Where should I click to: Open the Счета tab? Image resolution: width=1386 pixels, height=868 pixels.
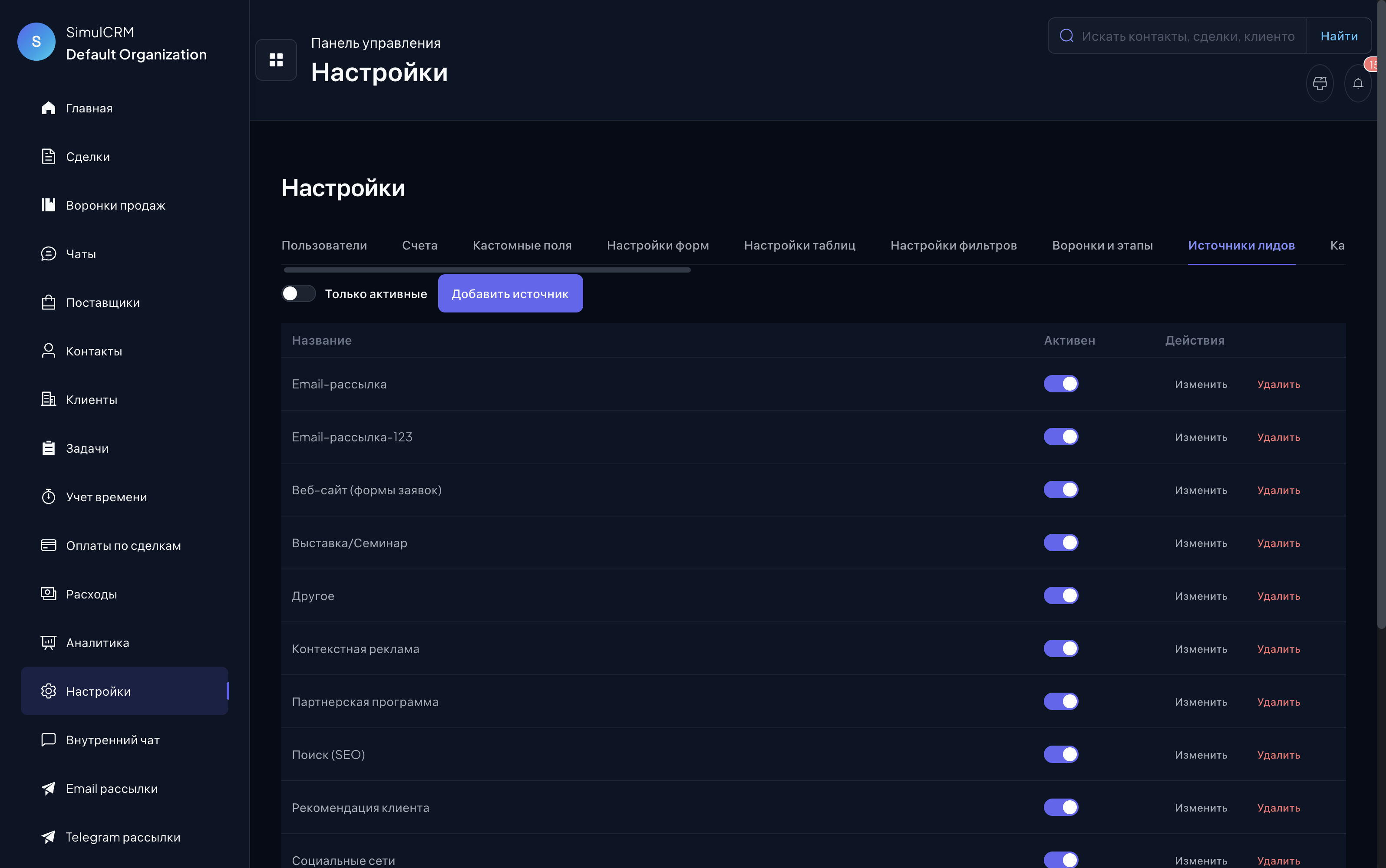click(419, 245)
